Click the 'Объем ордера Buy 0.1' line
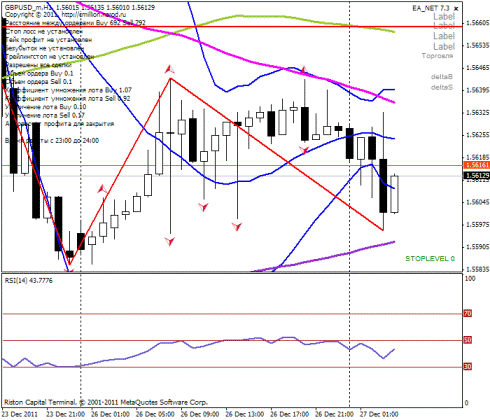The width and height of the screenshot is (490, 420). 39,73
